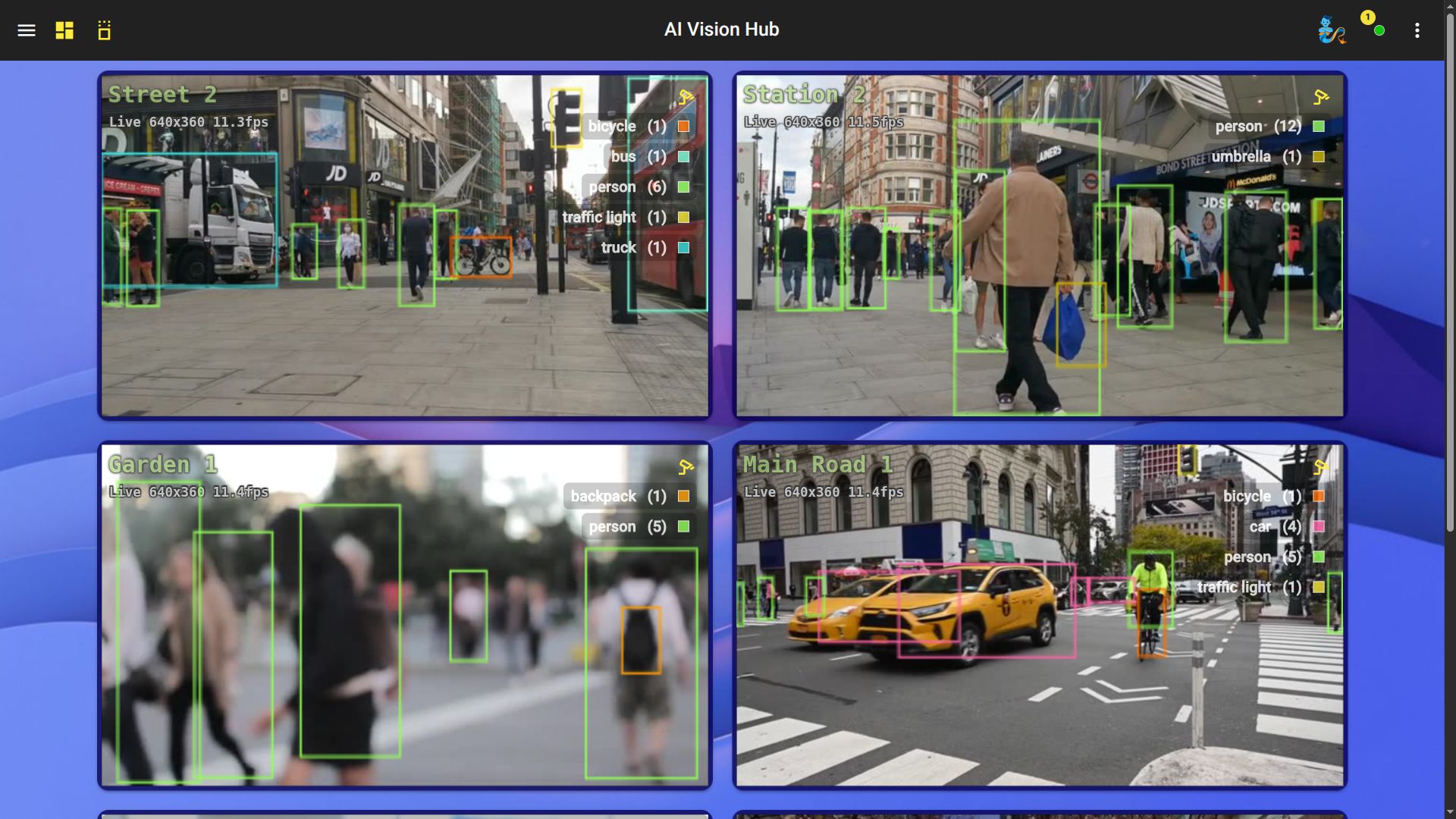The width and height of the screenshot is (1456, 819).
Task: Click the Garden 1 camera icon
Action: 686,467
